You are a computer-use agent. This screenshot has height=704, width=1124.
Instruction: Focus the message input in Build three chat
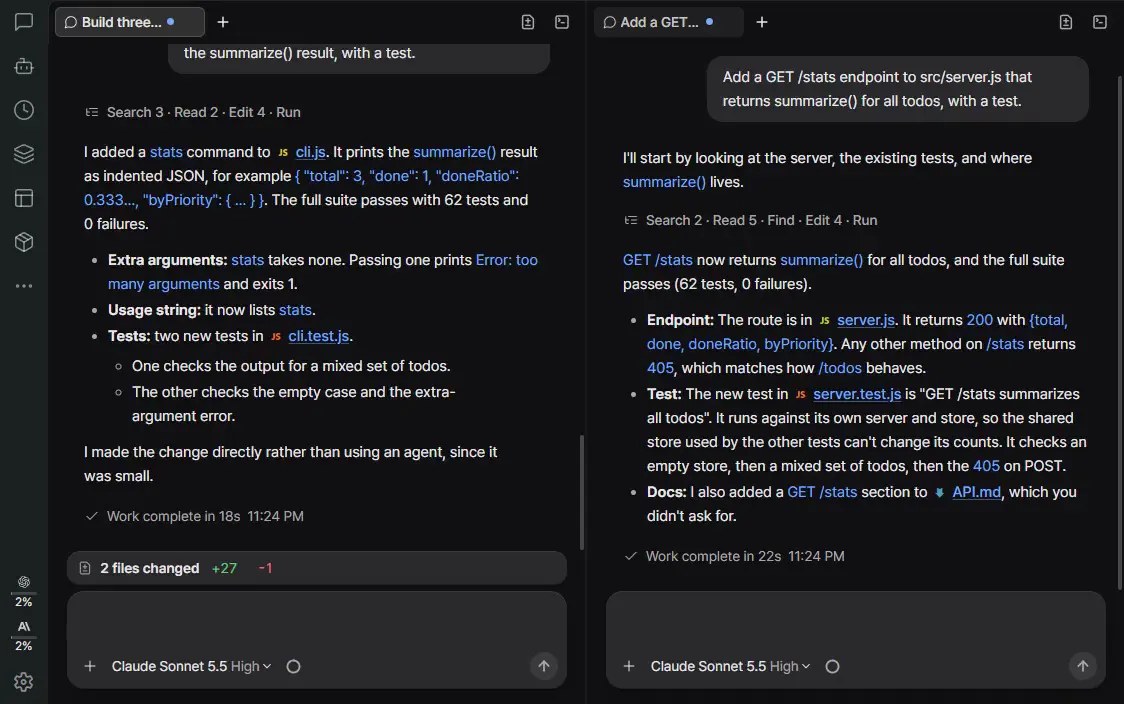(317, 621)
